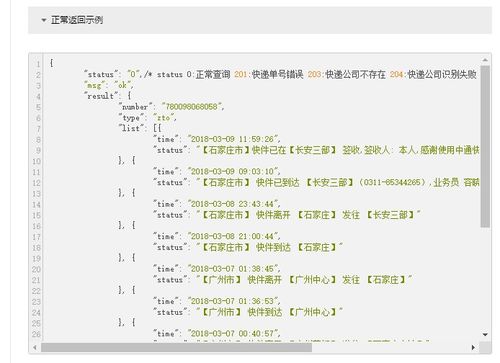
Task: Click the status text 快件到达【广州中心】
Action: (x=292, y=312)
